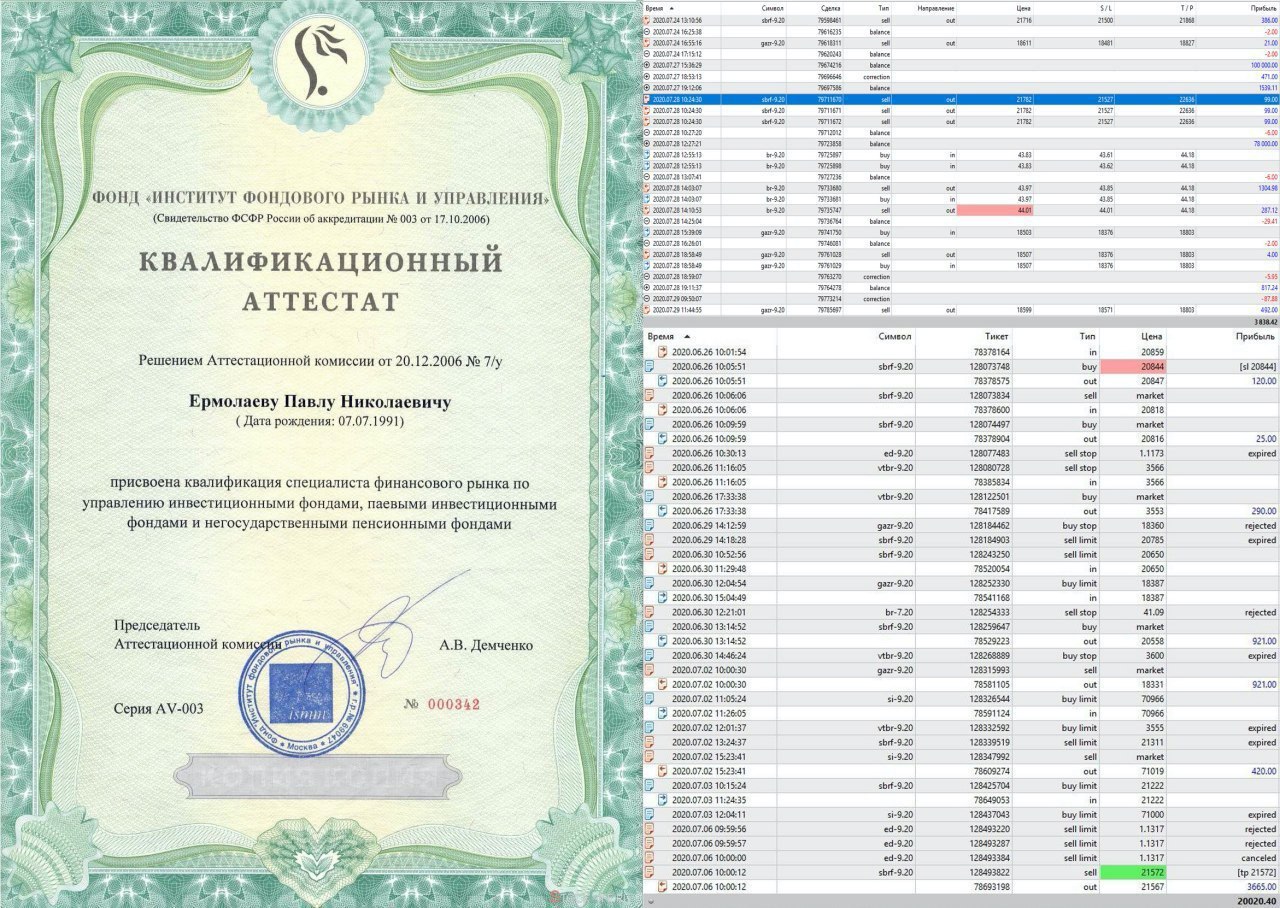
Task: Click the lower table's Прибыль column header
Action: (x=1254, y=337)
